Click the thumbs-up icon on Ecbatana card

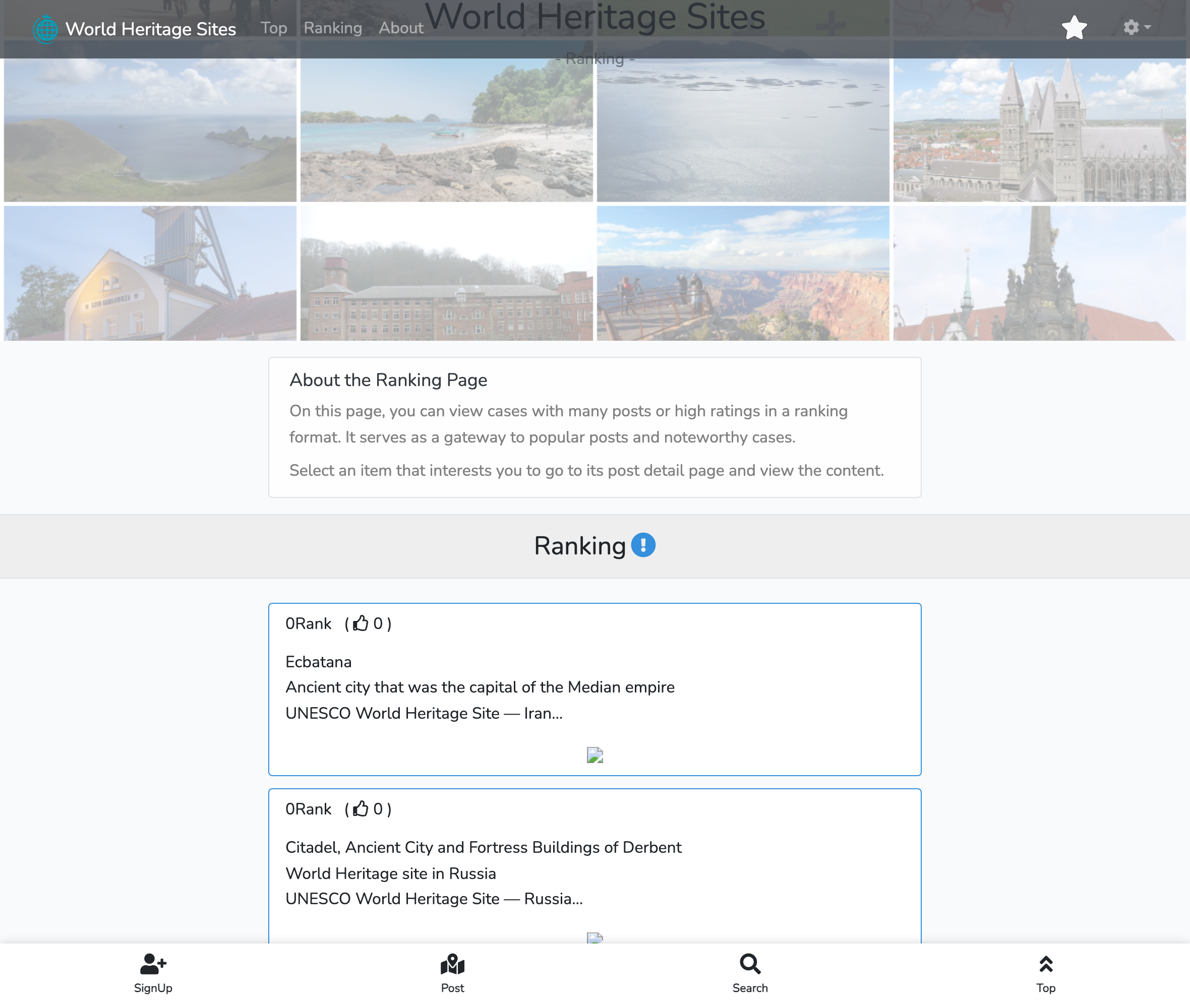click(361, 623)
